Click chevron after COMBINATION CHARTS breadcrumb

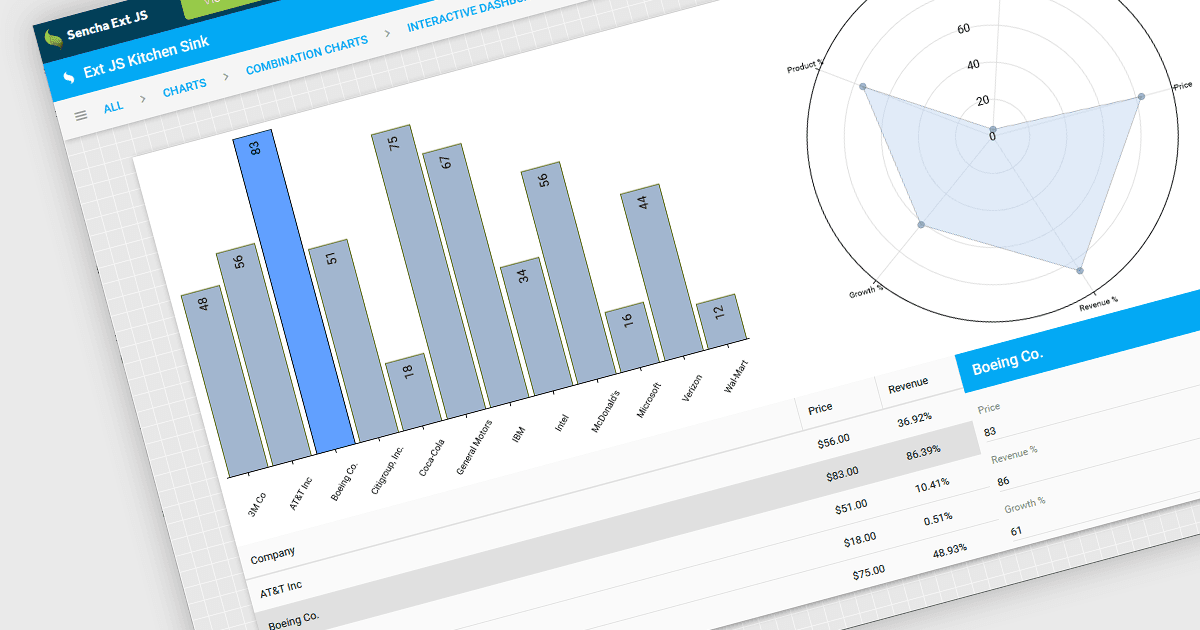pos(387,35)
